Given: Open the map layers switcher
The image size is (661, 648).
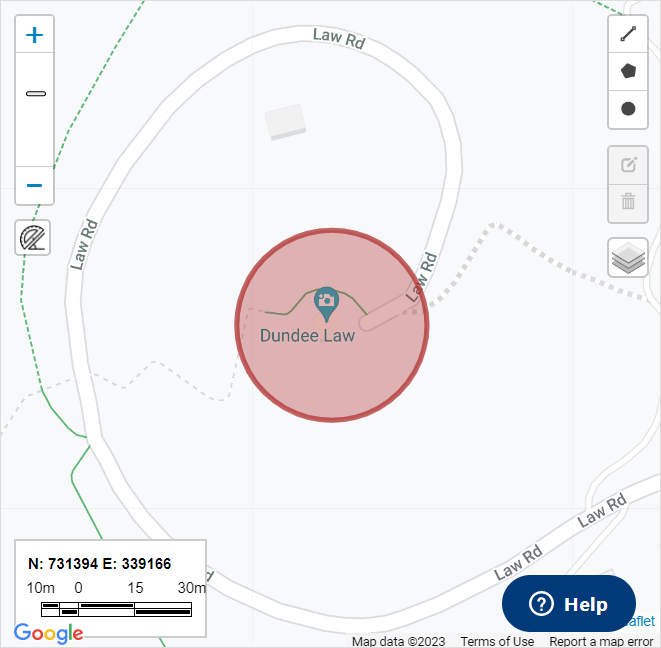Looking at the screenshot, I should pos(628,258).
